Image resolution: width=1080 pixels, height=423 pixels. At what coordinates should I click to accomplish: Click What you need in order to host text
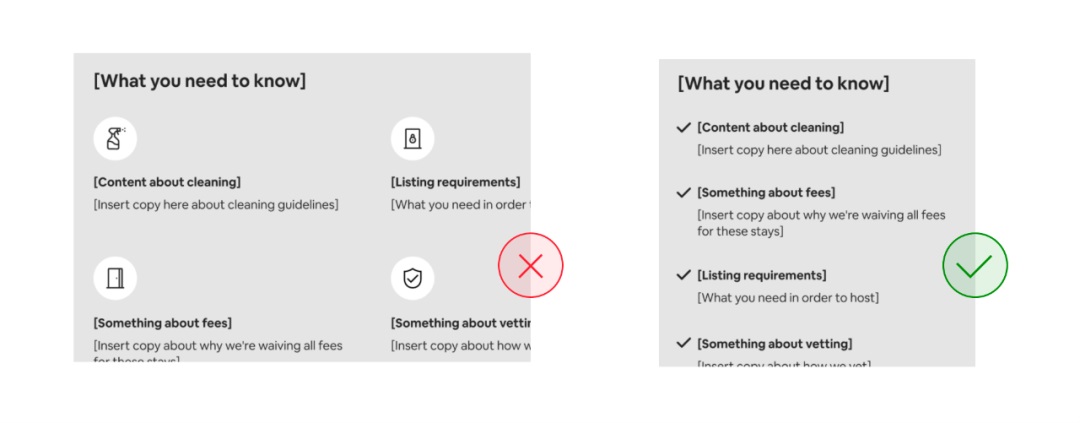pos(788,298)
